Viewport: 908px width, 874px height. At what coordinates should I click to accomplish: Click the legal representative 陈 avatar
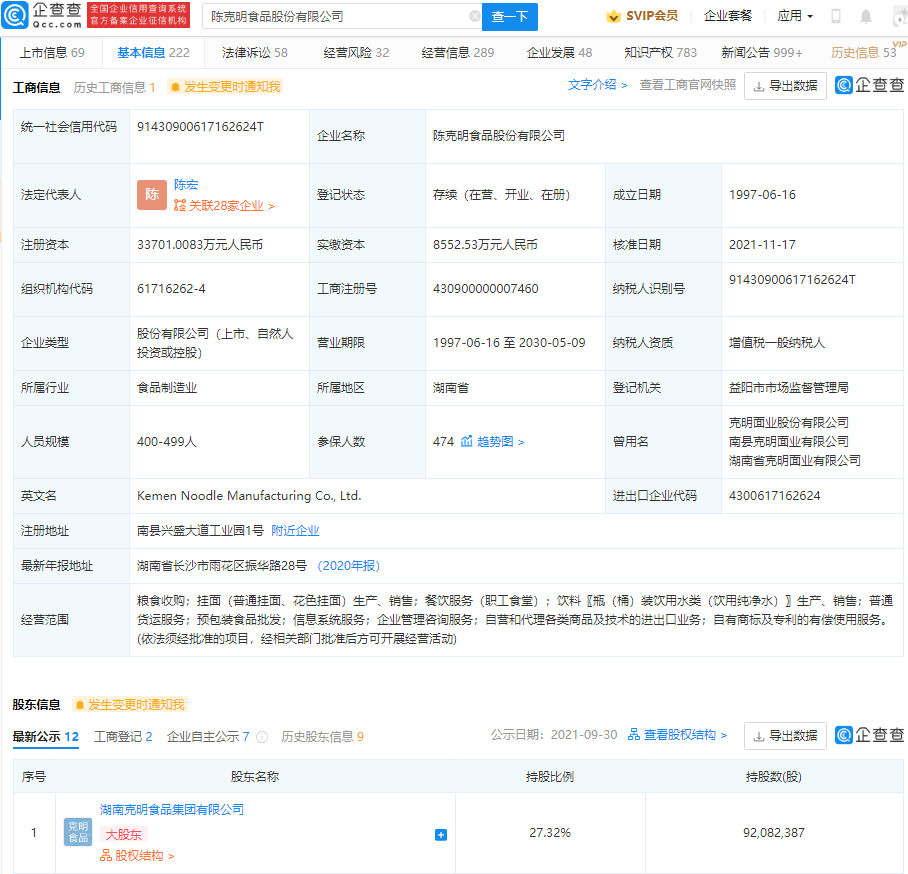[x=152, y=195]
